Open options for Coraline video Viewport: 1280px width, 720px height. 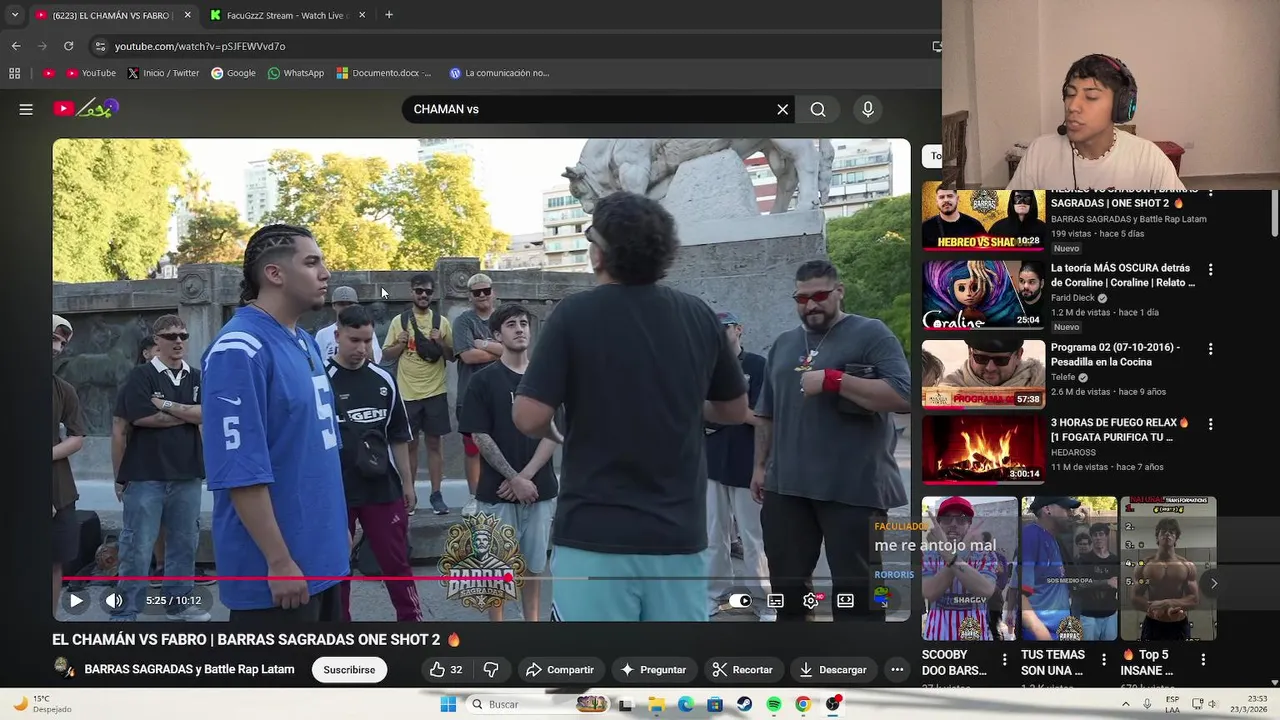coord(1211,270)
